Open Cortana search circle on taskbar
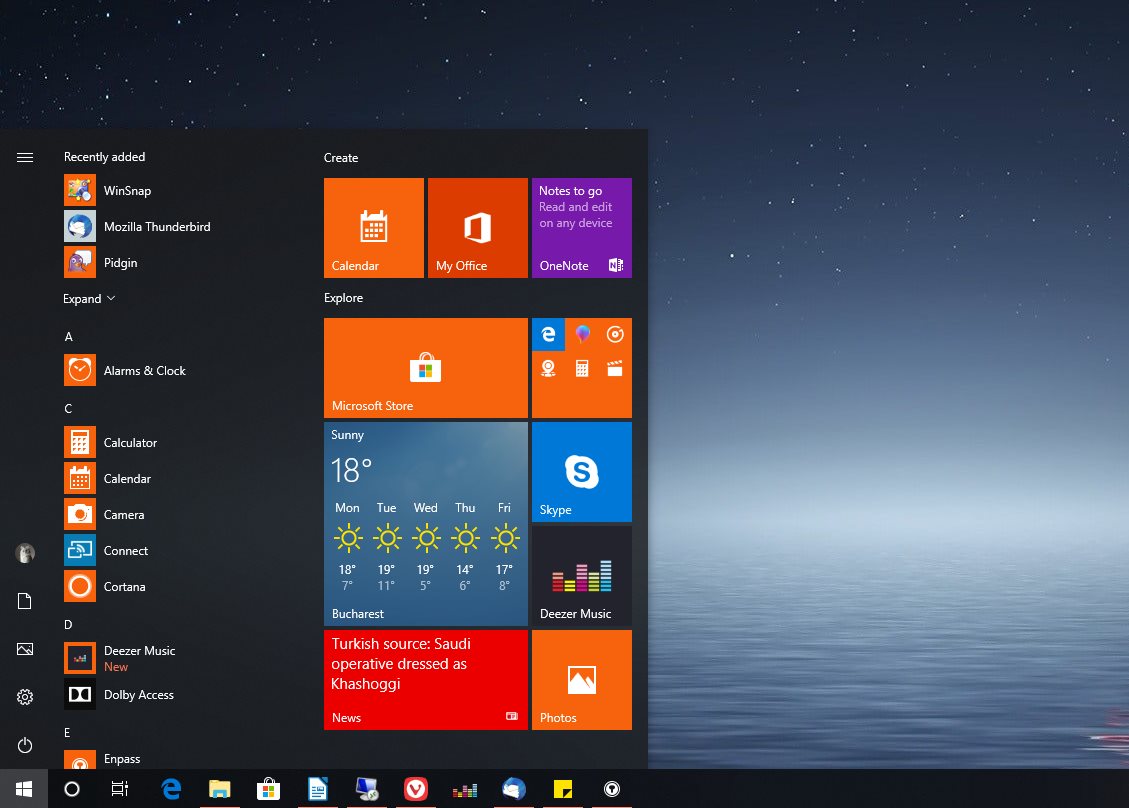Screen dimensions: 1129x808 click(72, 789)
